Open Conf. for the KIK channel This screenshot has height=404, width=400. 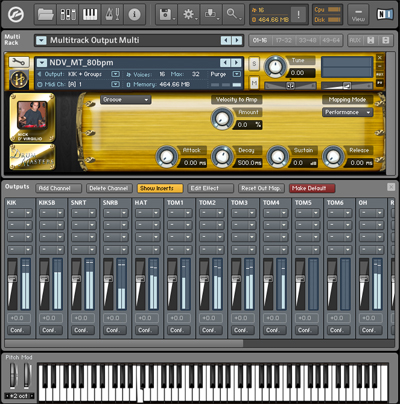tap(19, 330)
